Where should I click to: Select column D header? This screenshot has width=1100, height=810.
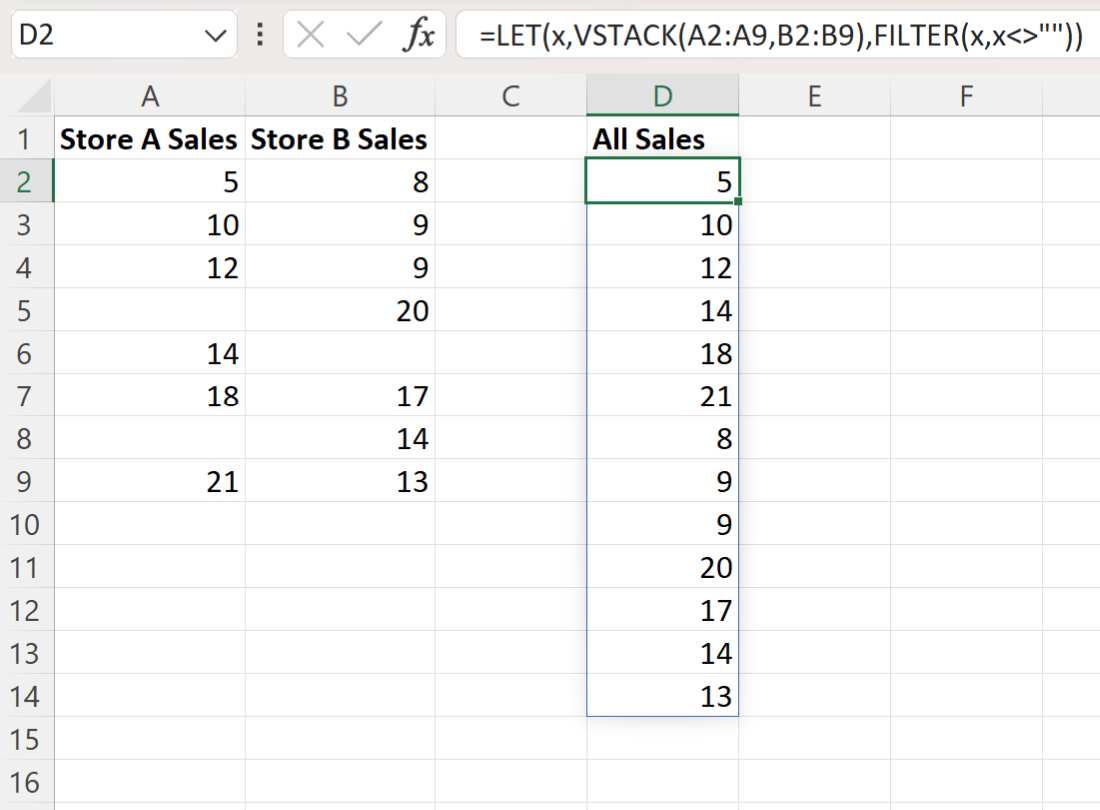[x=662, y=96]
